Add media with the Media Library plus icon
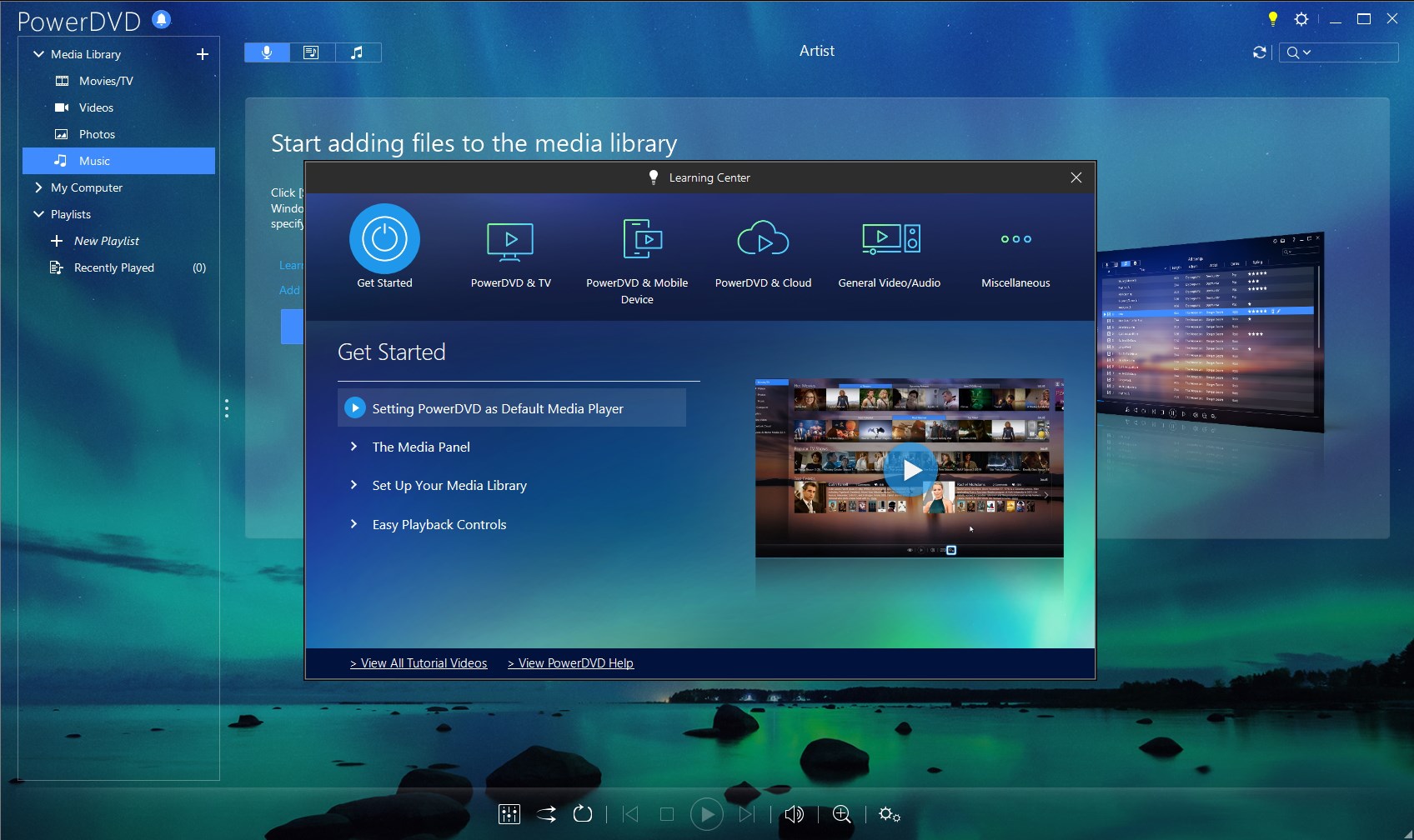The height and width of the screenshot is (840, 1414). pyautogui.click(x=202, y=54)
